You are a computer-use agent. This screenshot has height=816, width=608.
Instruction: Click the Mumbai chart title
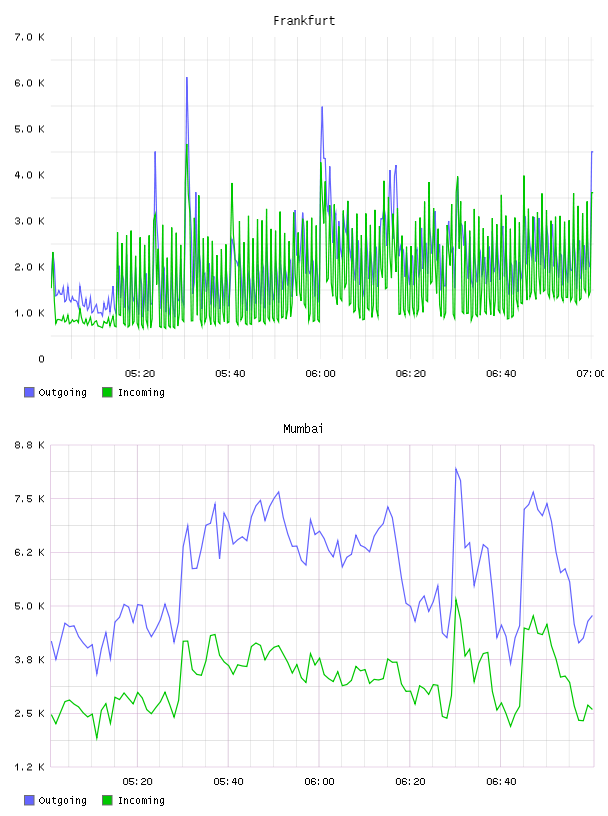click(303, 429)
